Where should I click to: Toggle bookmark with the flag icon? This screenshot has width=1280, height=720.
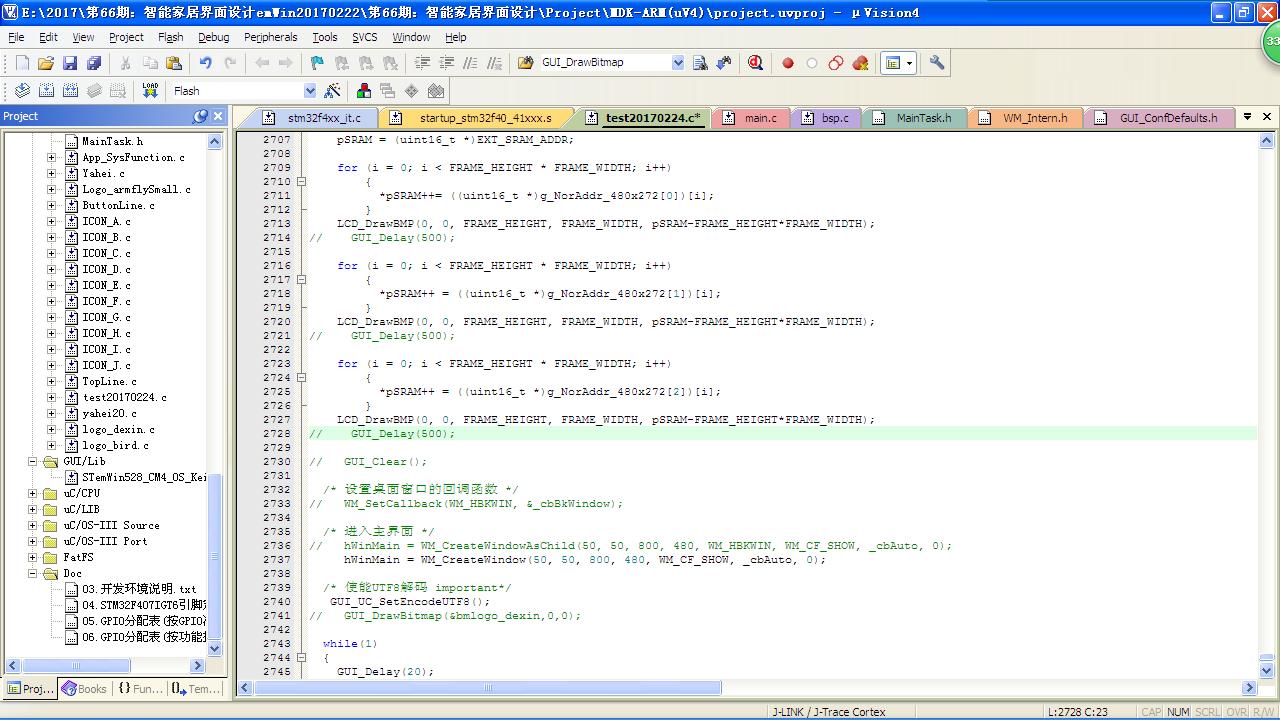(x=317, y=63)
